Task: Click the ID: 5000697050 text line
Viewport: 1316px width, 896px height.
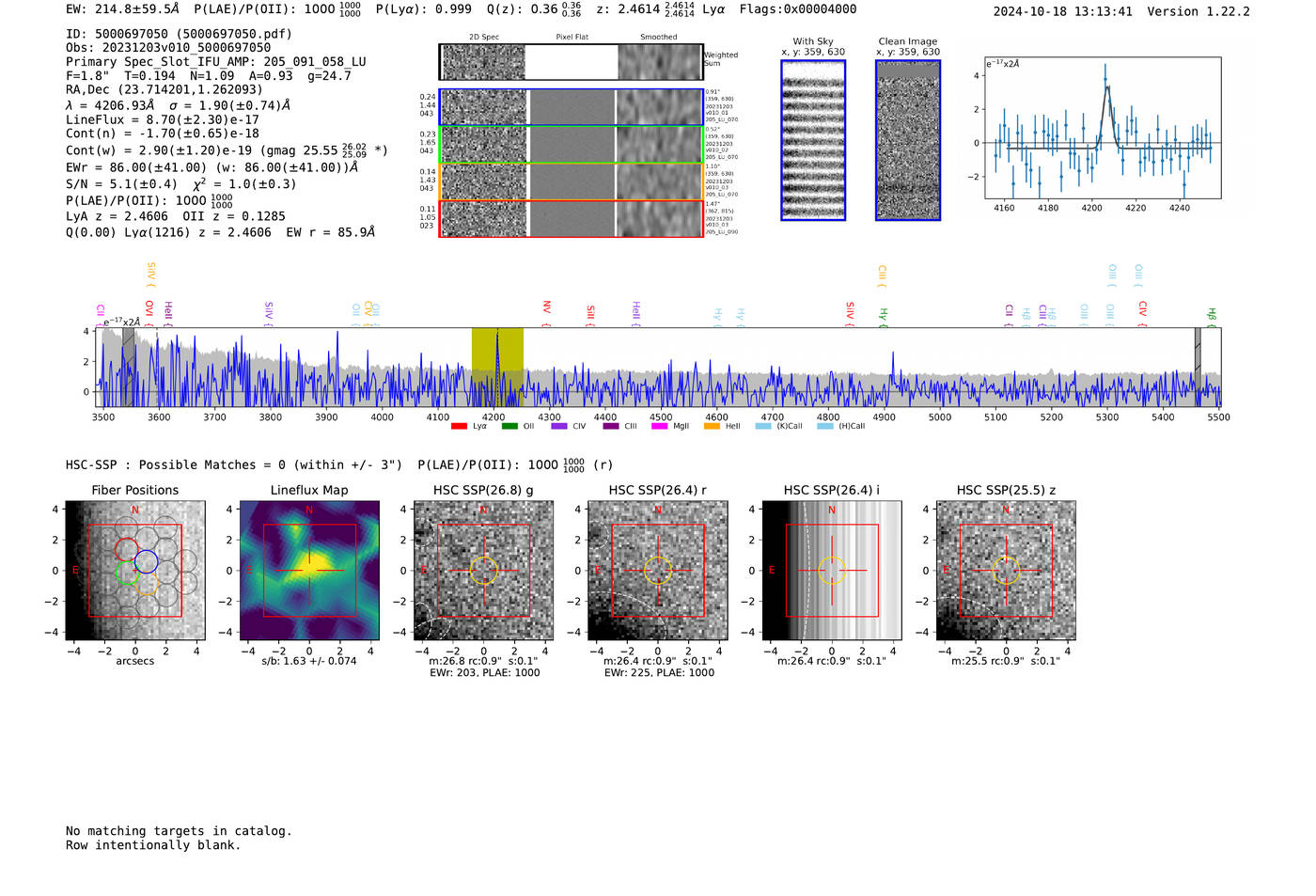Action: coord(179,34)
